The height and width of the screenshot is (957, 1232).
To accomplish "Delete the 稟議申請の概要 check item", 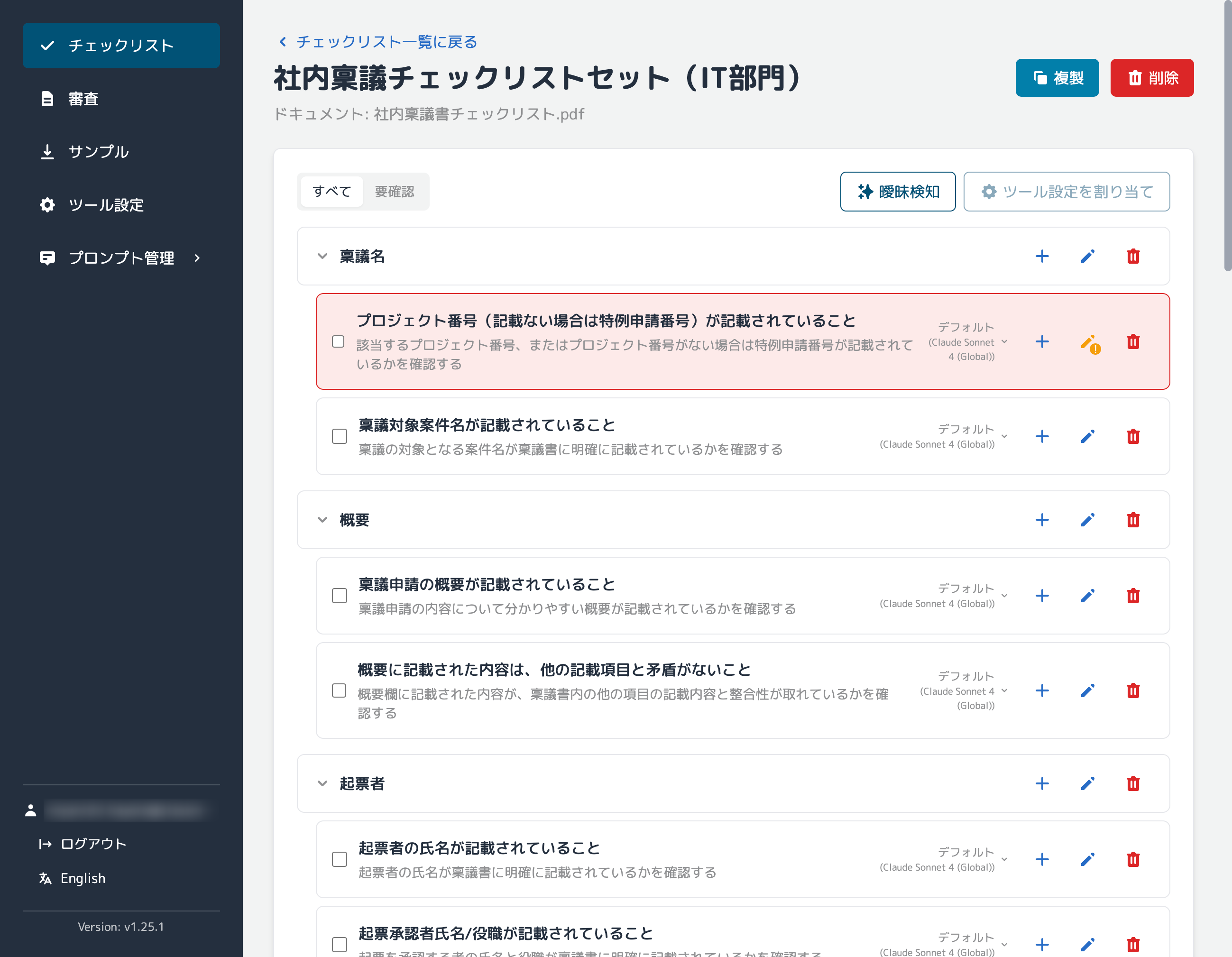I will point(1133,596).
